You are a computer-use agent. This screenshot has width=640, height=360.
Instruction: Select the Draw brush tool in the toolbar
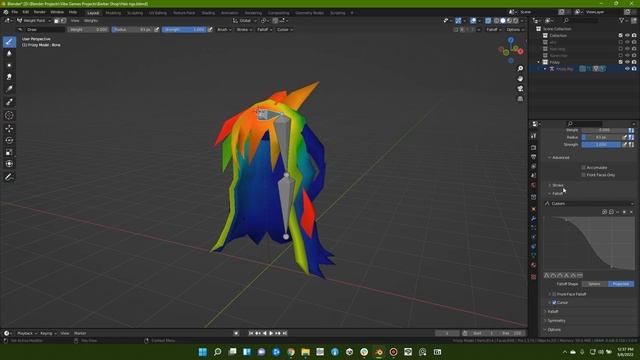9,42
